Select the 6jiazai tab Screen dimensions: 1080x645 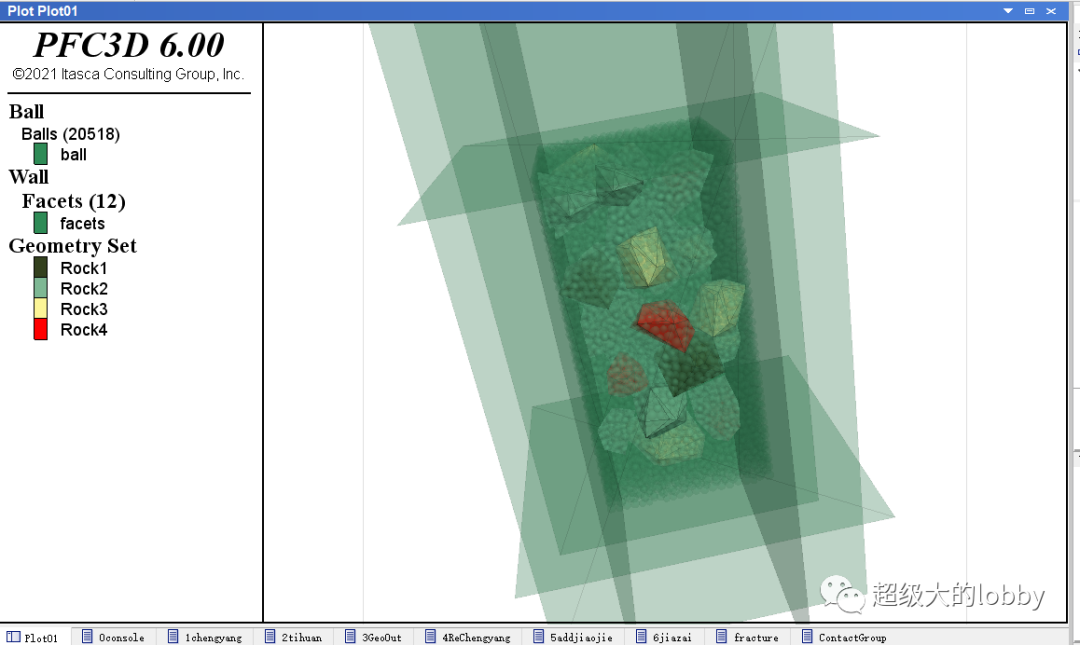coord(664,637)
